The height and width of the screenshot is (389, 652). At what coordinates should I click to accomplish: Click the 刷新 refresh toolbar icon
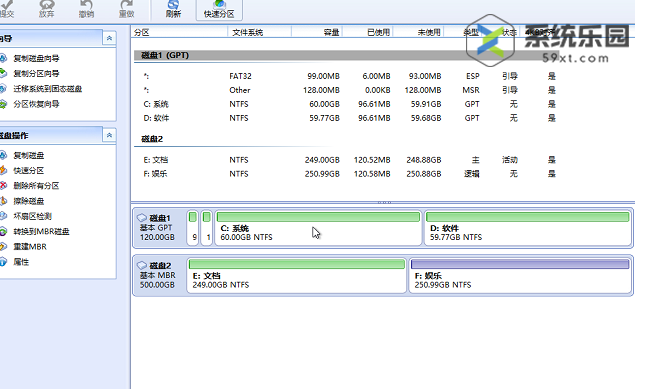tap(173, 5)
